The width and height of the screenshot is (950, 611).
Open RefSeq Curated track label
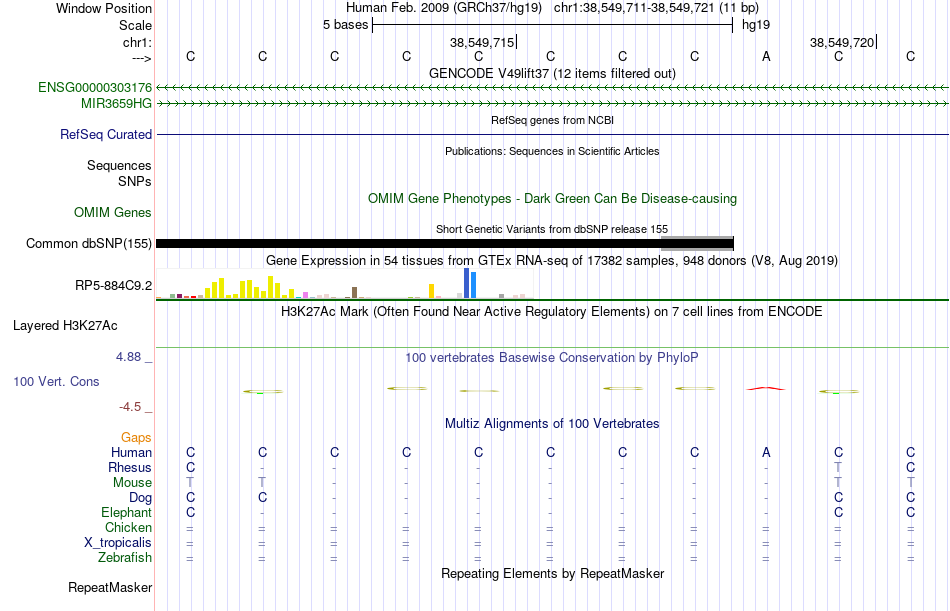[x=106, y=135]
